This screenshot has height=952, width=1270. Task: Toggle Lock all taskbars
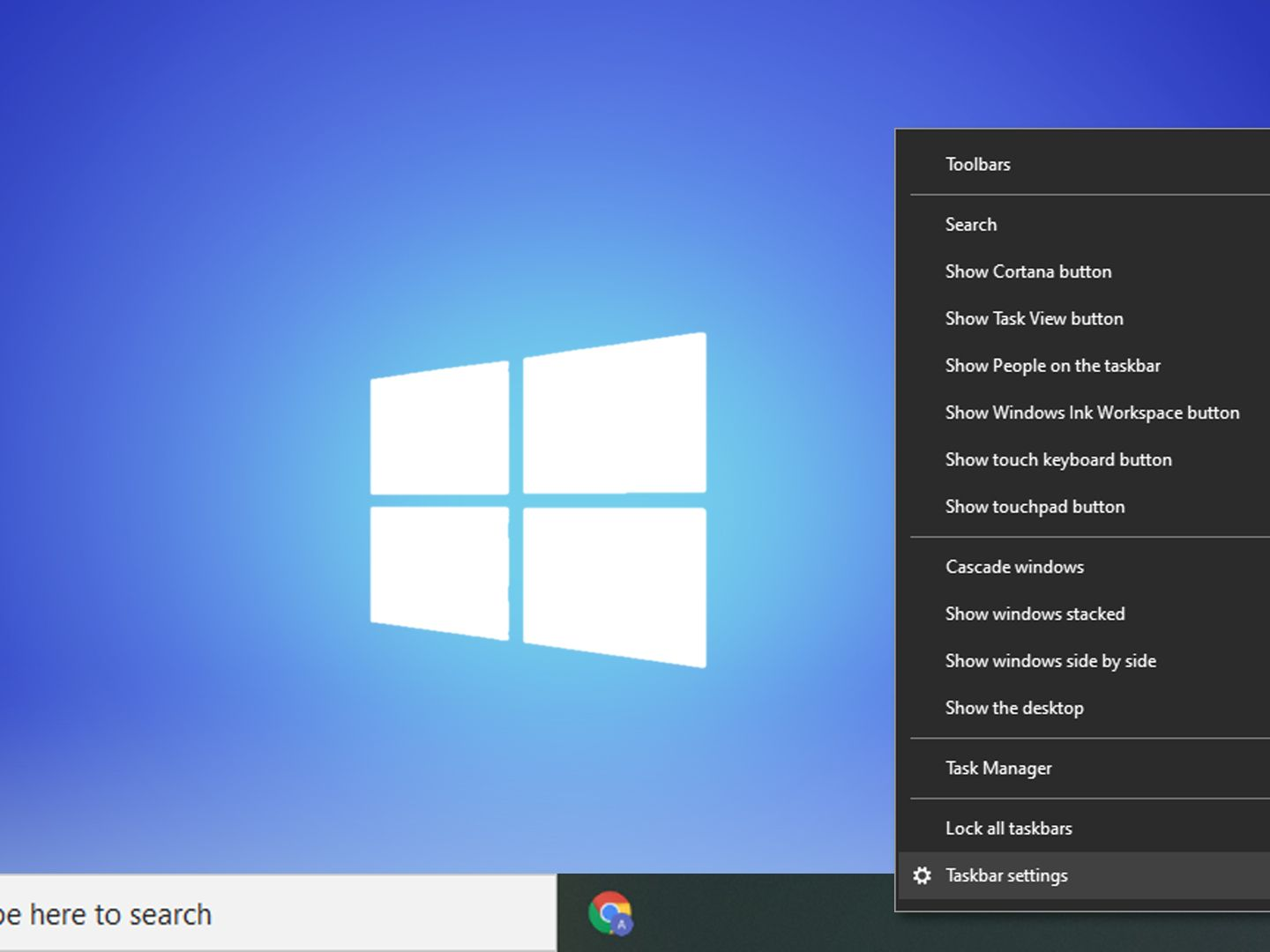tap(1083, 829)
